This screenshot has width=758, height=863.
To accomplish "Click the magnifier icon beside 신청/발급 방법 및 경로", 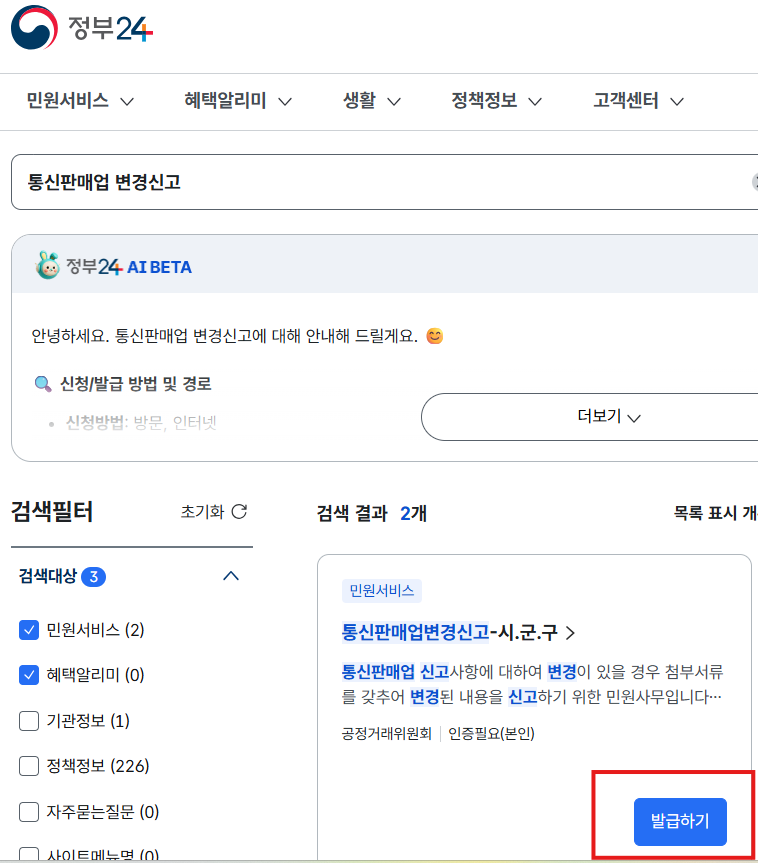I will pos(43,384).
